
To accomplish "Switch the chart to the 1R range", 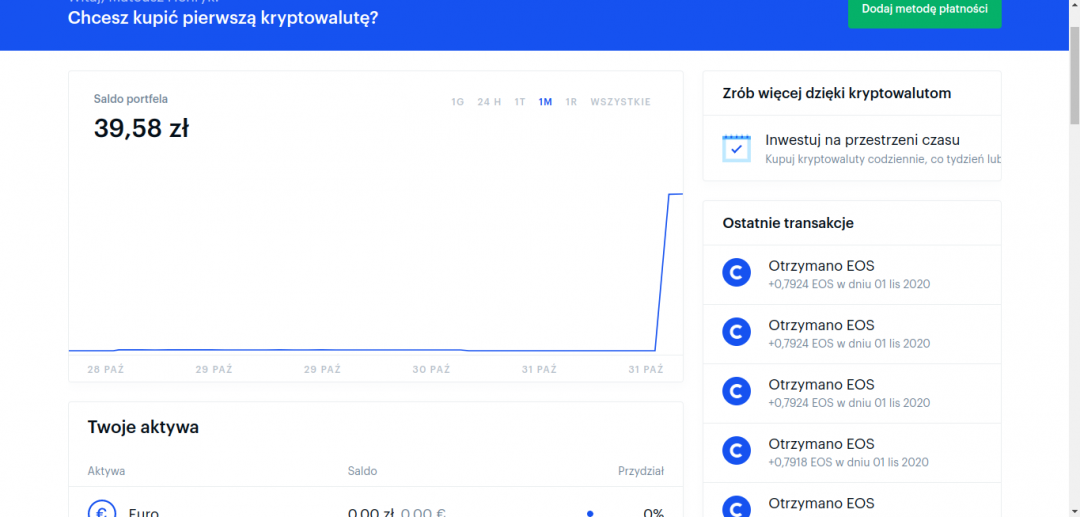I will coord(571,102).
